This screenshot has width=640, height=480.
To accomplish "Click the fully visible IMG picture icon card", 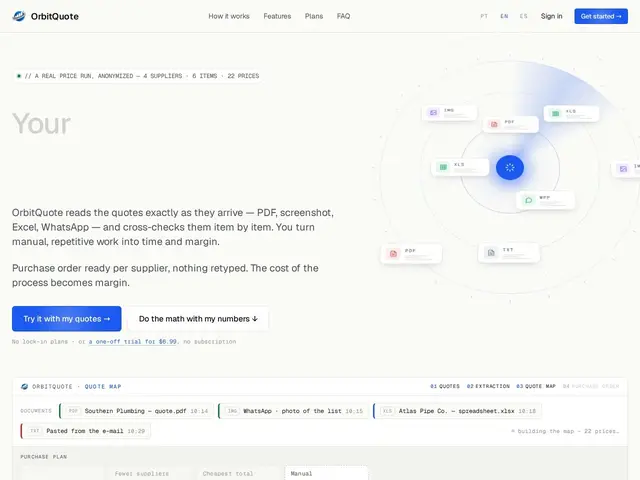I will click(x=449, y=113).
